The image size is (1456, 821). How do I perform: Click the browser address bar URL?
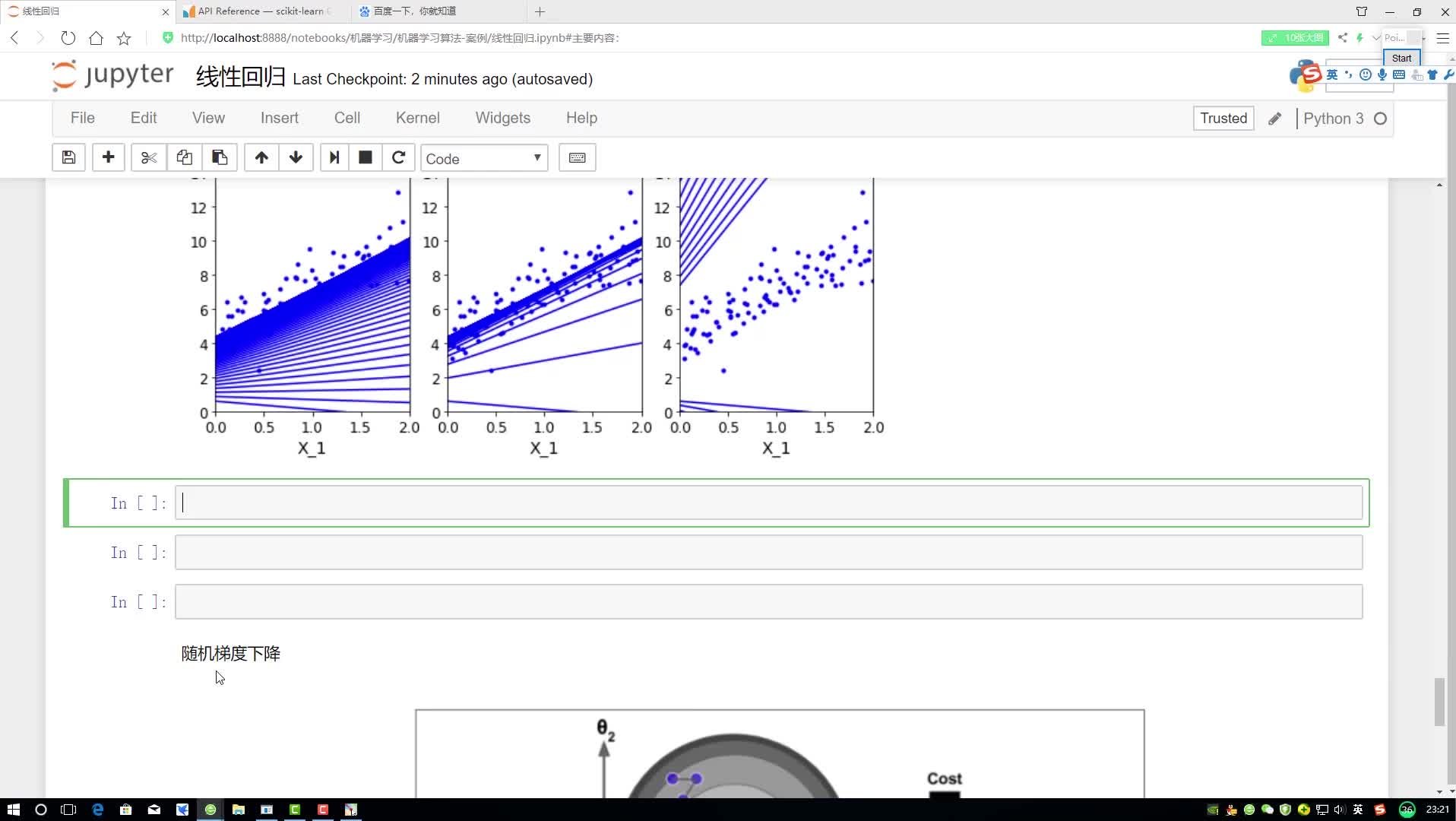(400, 38)
